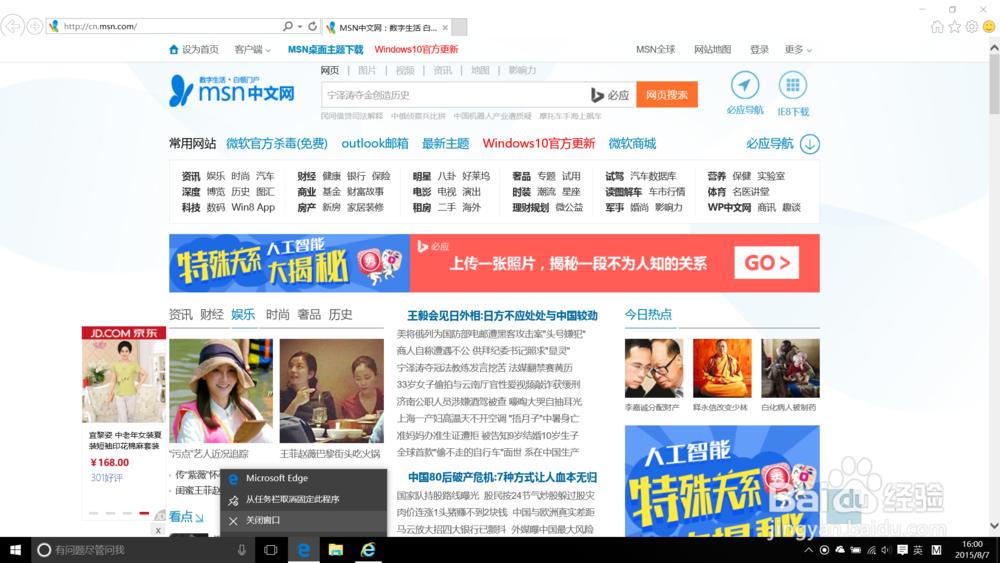1000x563 pixels.
Task: Click the IE8下载 grid icon
Action: pos(793,85)
